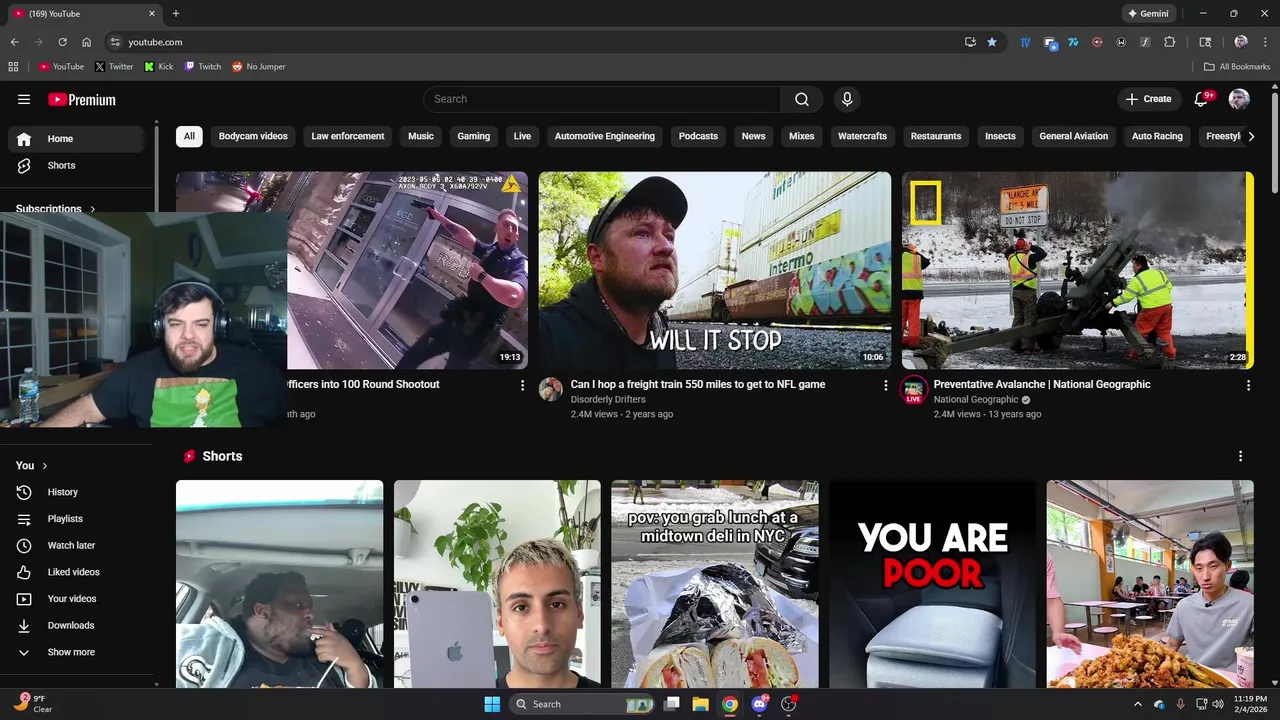This screenshot has width=1280, height=720.
Task: Open Liked videos list
Action: tap(76, 572)
